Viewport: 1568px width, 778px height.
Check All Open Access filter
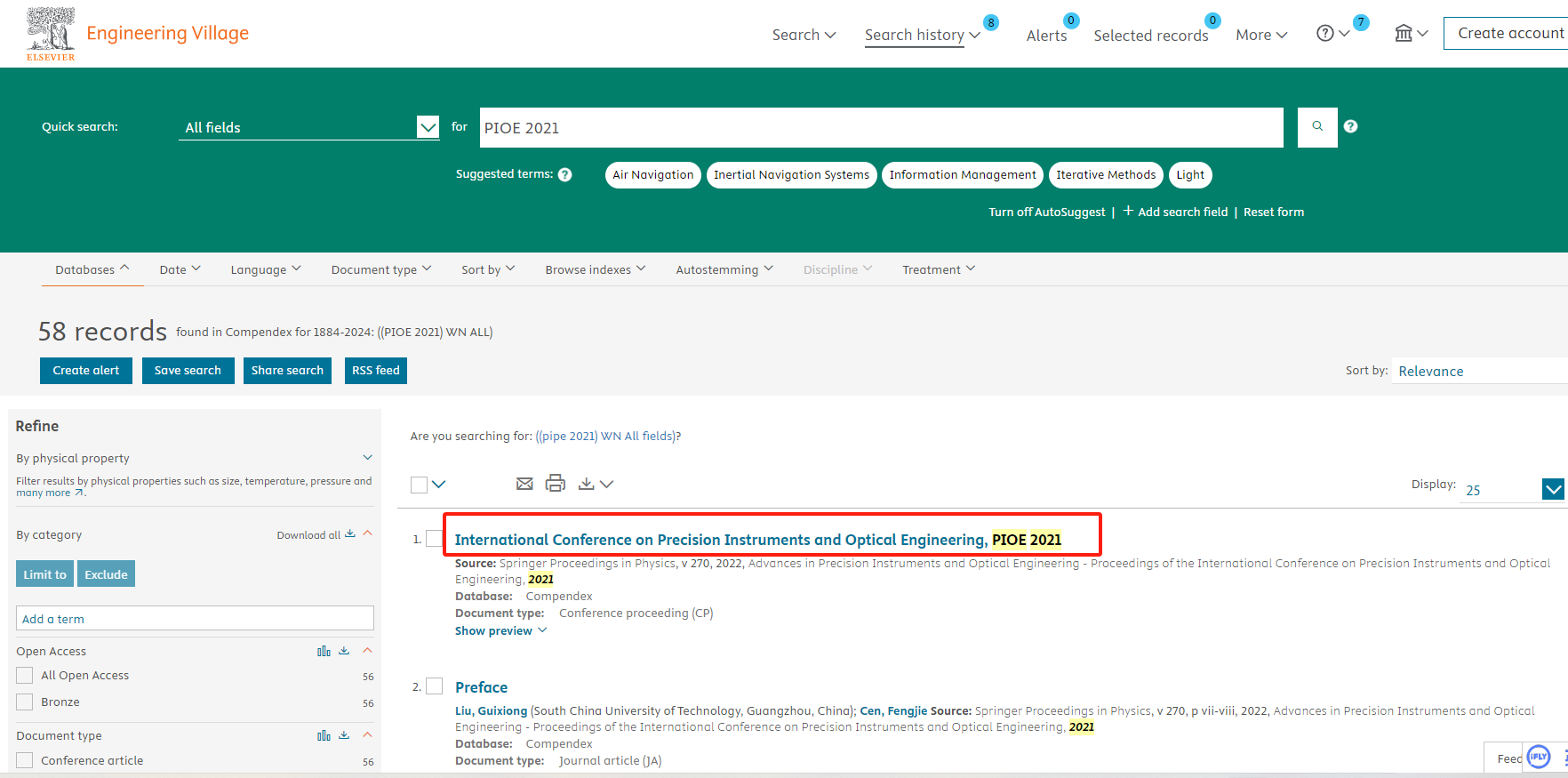(x=25, y=676)
